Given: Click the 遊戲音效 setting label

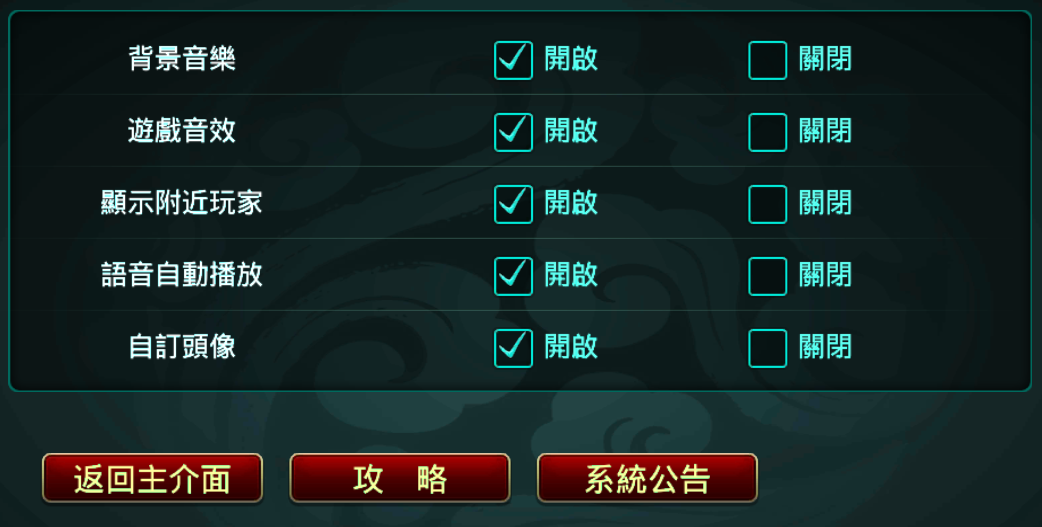Looking at the screenshot, I should pos(182,131).
